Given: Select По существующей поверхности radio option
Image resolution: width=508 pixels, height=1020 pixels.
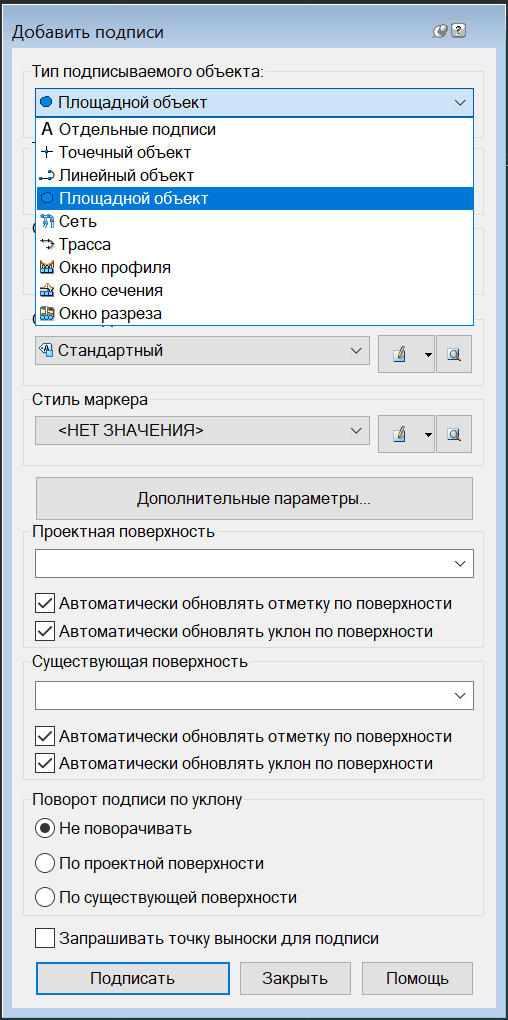Looking at the screenshot, I should click(x=46, y=898).
